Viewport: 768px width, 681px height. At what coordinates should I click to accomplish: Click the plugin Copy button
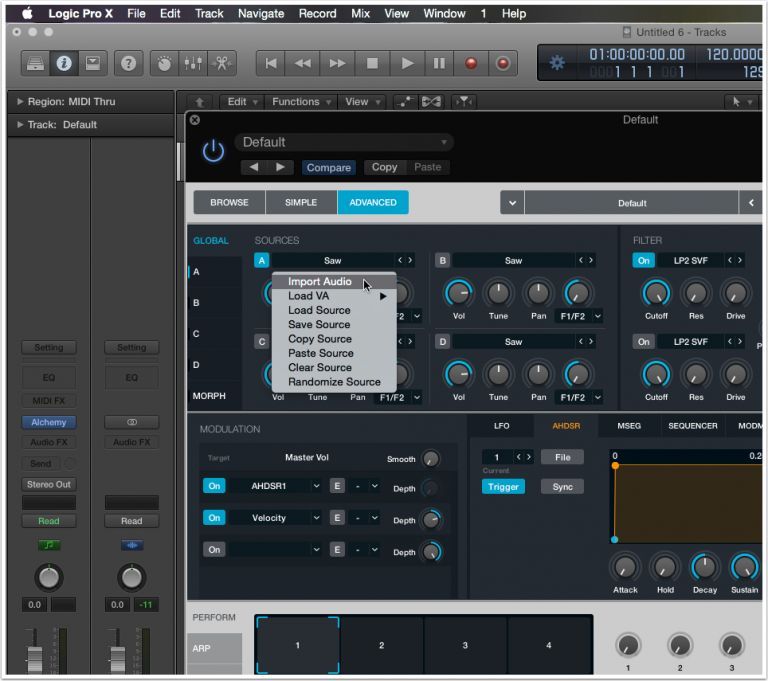384,167
